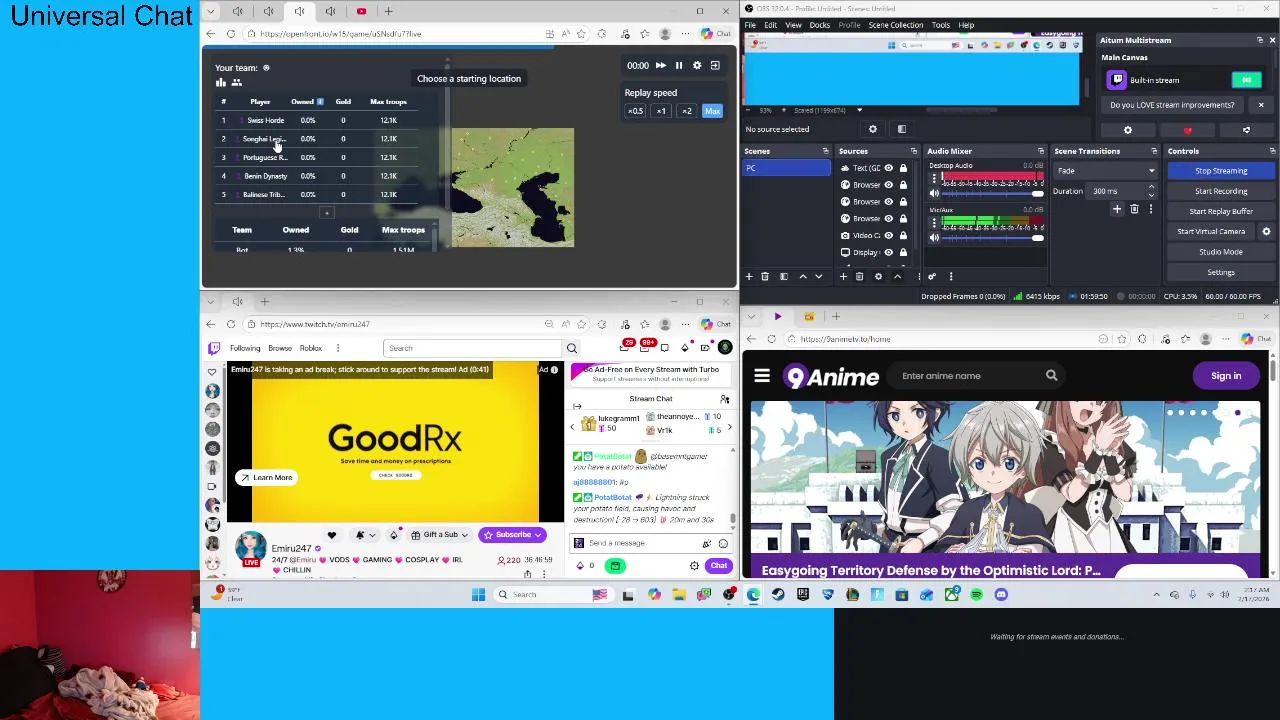The width and height of the screenshot is (1280, 720).
Task: Open virtual camera settings gear
Action: click(1266, 231)
